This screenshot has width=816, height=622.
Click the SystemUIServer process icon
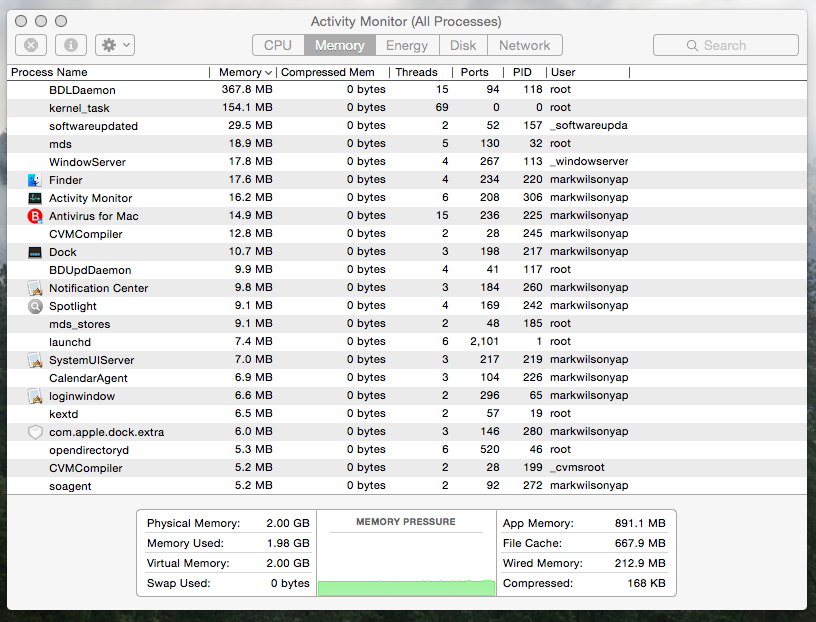point(35,360)
